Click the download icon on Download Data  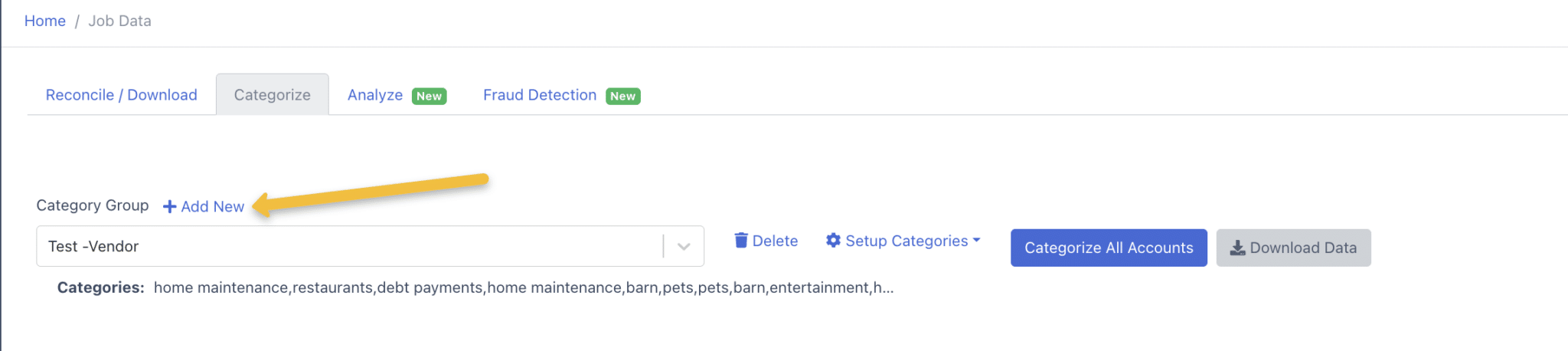[1237, 248]
